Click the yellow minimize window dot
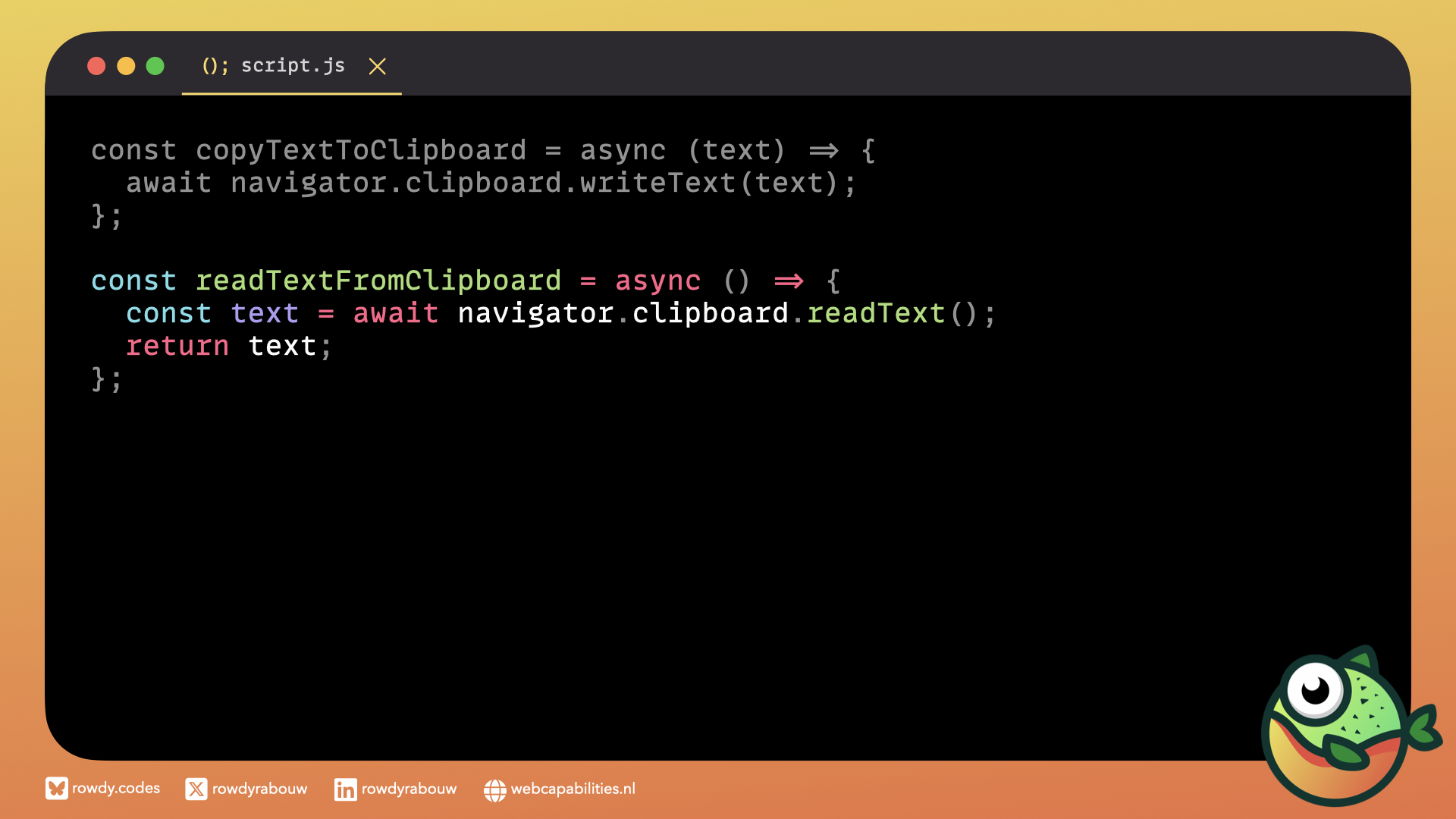The image size is (1456, 819). [x=126, y=66]
